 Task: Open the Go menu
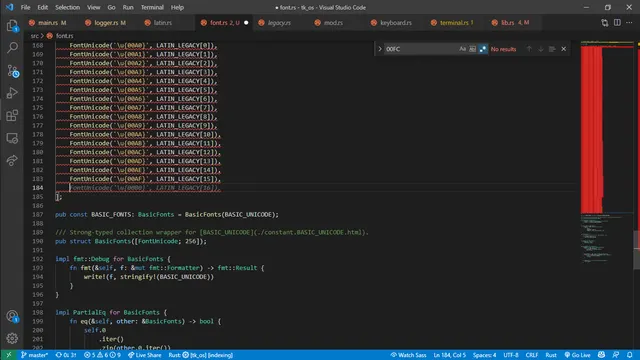tap(111, 7)
